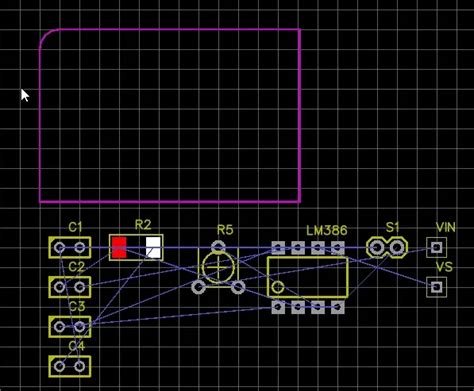This screenshot has width=474, height=391.
Task: Select the left pad of capacitor C4
Action: [60, 366]
